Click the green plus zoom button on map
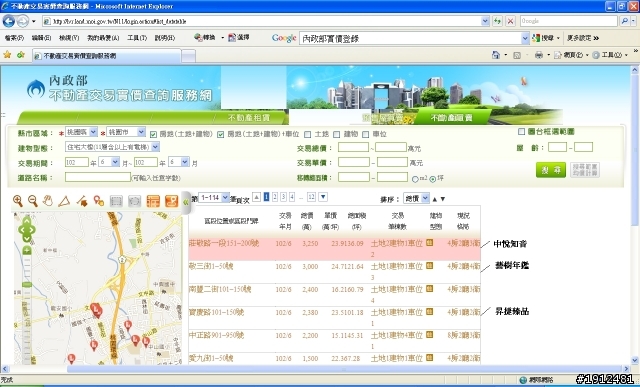640x387 pixels. pos(27,251)
